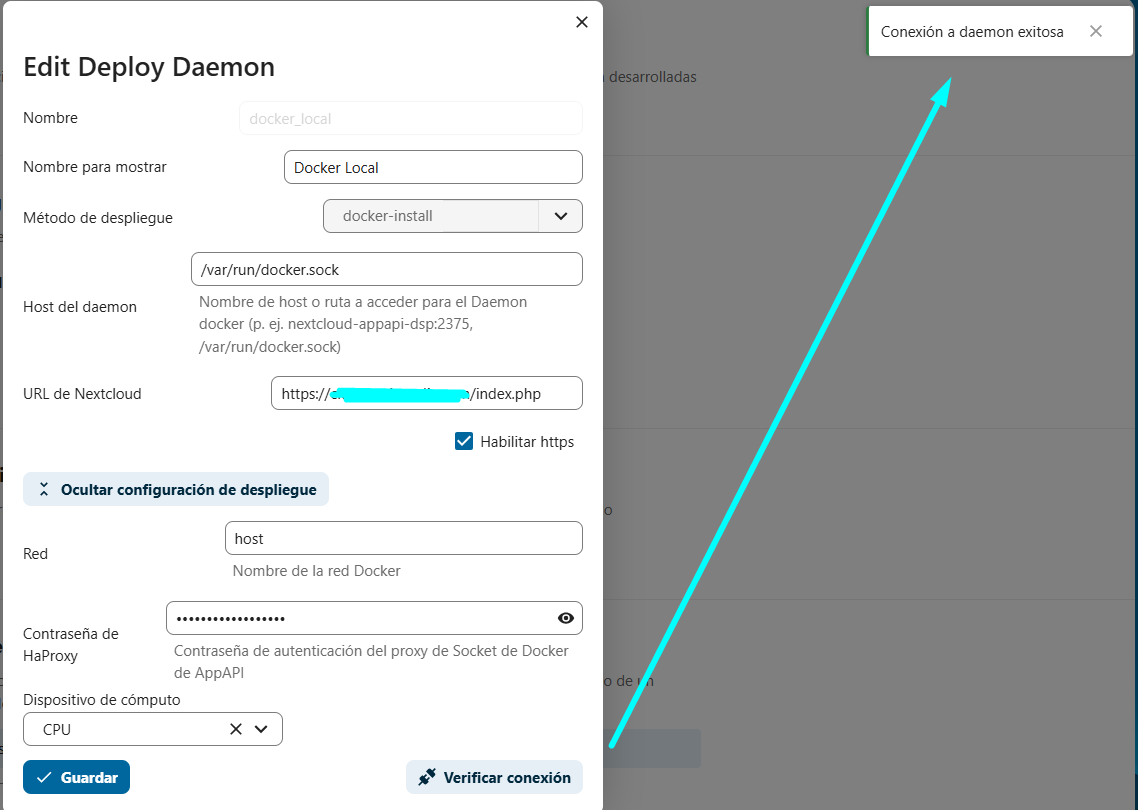
Task: Expand the compute device dropdown chevron
Action: tap(262, 729)
